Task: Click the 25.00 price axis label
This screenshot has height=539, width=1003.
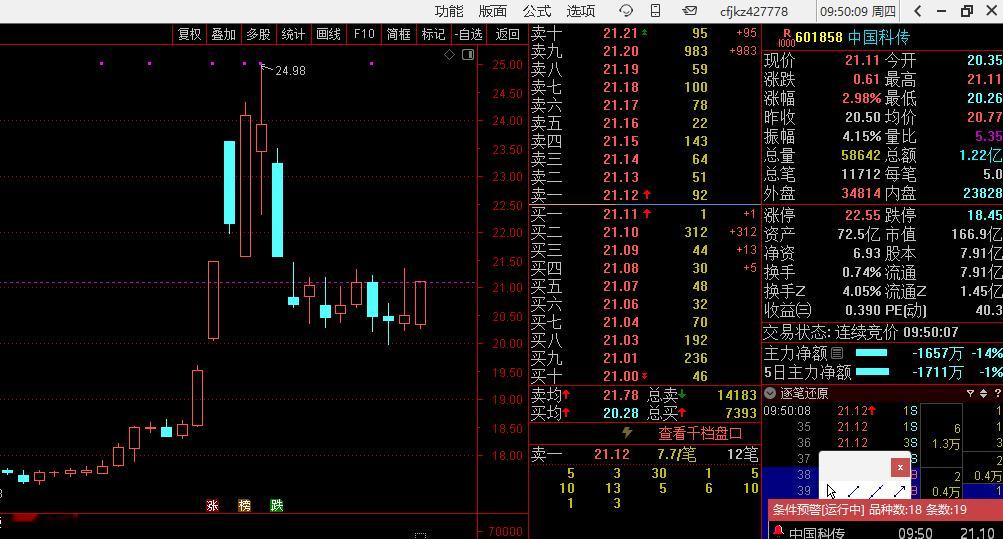Action: 507,65
